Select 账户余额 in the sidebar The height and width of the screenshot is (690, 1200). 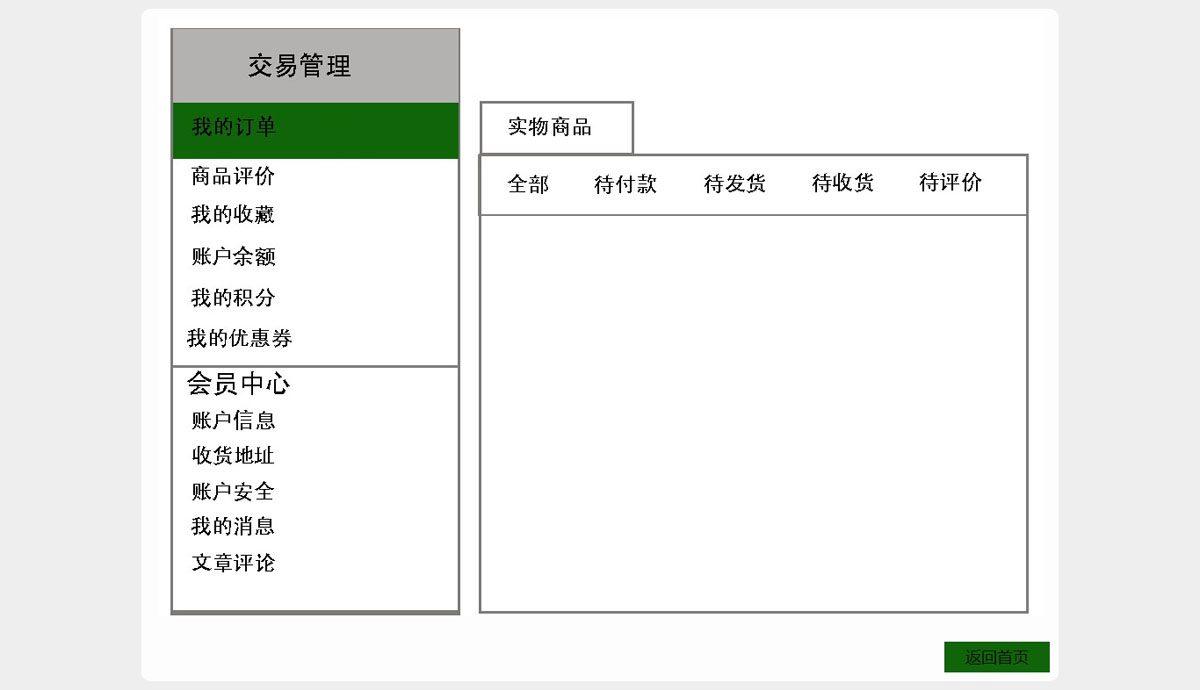click(x=233, y=256)
